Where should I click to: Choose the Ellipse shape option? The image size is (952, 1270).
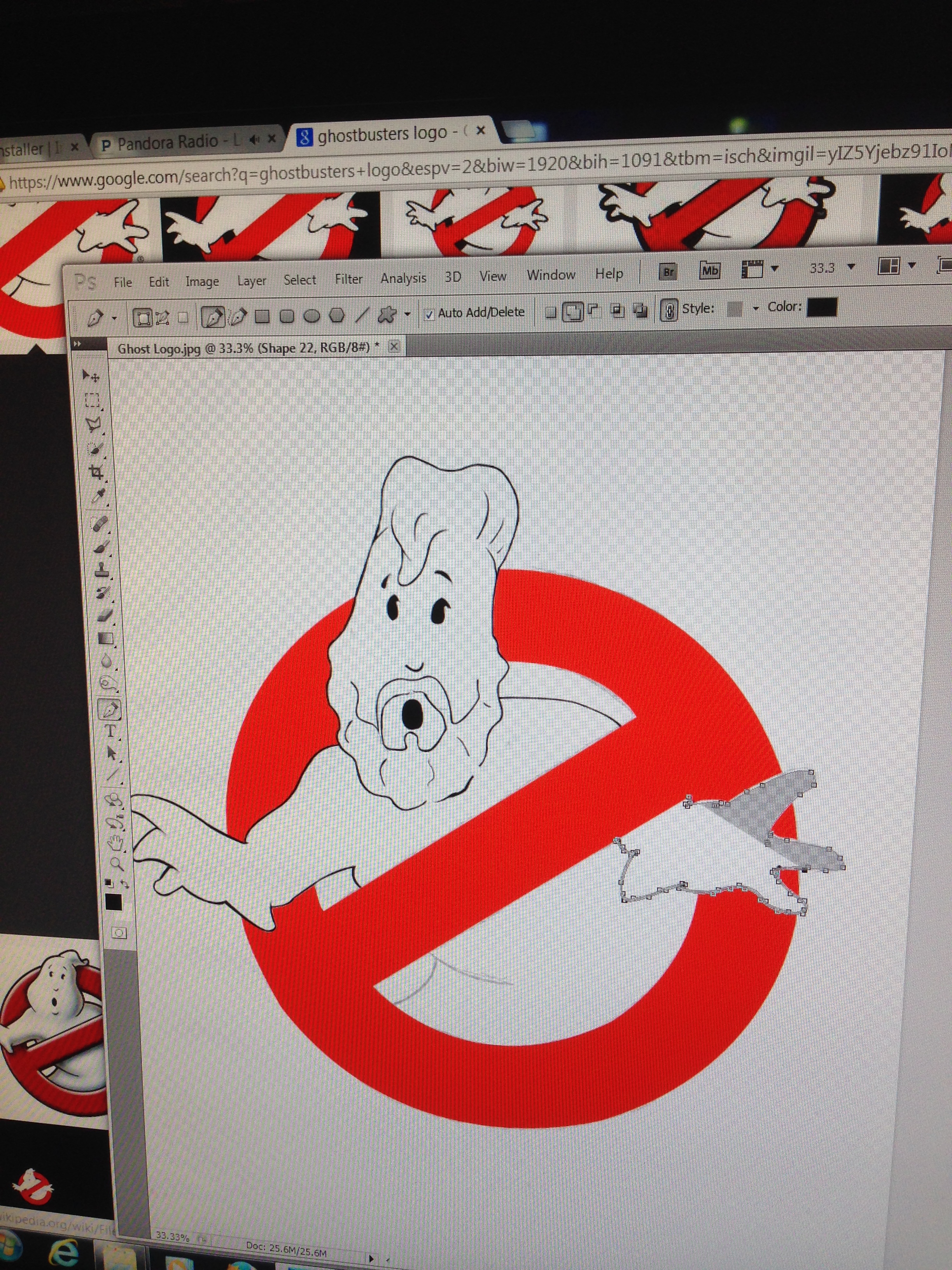[311, 316]
